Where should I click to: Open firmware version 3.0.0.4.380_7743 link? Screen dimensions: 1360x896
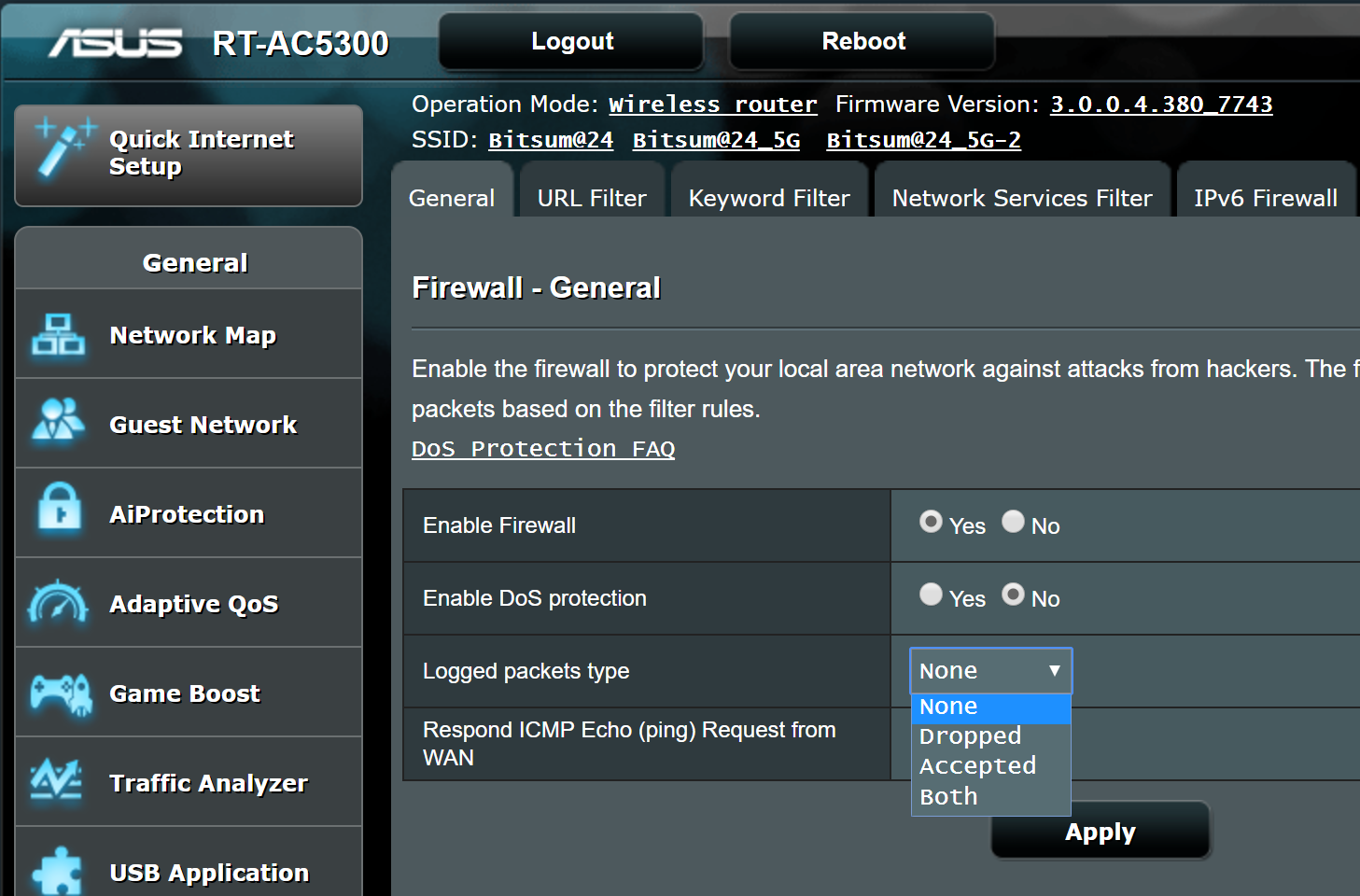point(1161,105)
